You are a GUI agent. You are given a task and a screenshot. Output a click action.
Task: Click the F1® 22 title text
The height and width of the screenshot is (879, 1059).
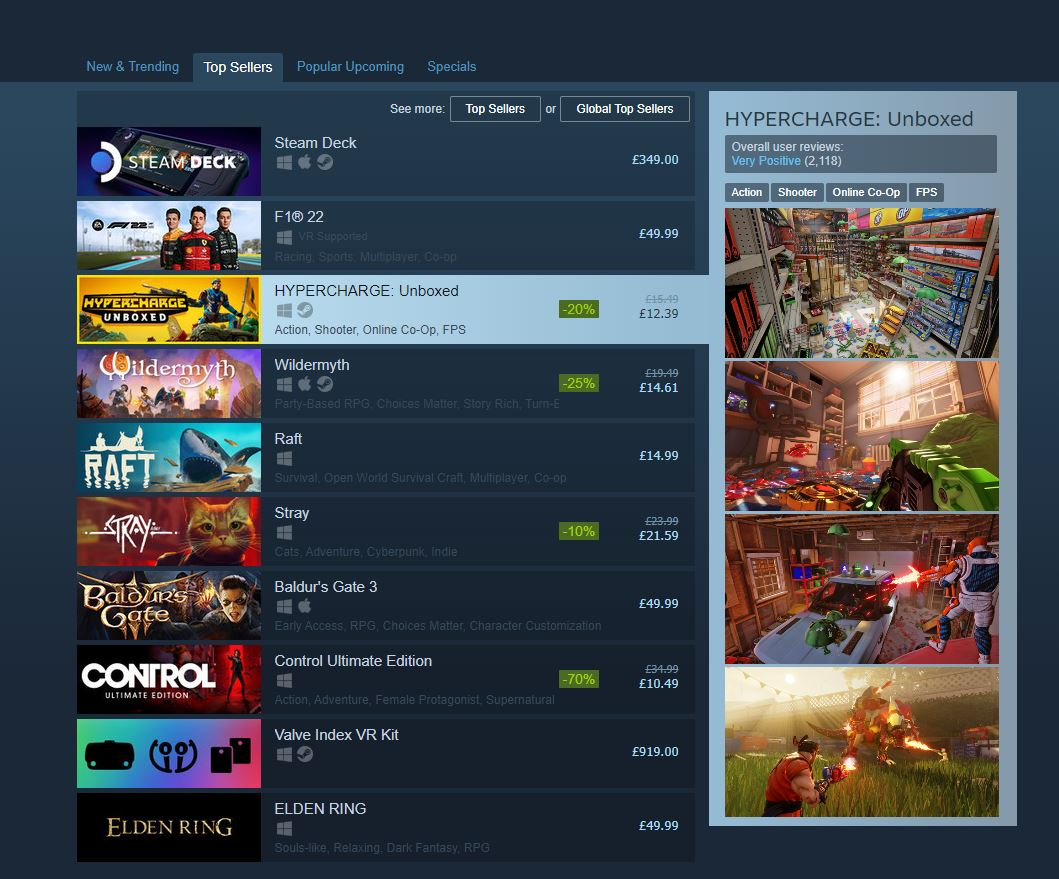tap(299, 217)
